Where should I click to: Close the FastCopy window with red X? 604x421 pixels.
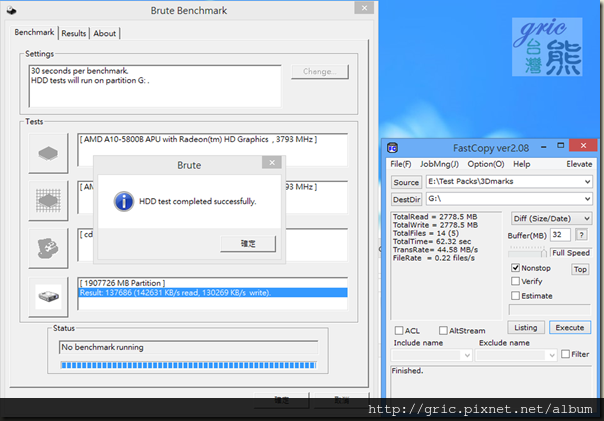[583, 145]
